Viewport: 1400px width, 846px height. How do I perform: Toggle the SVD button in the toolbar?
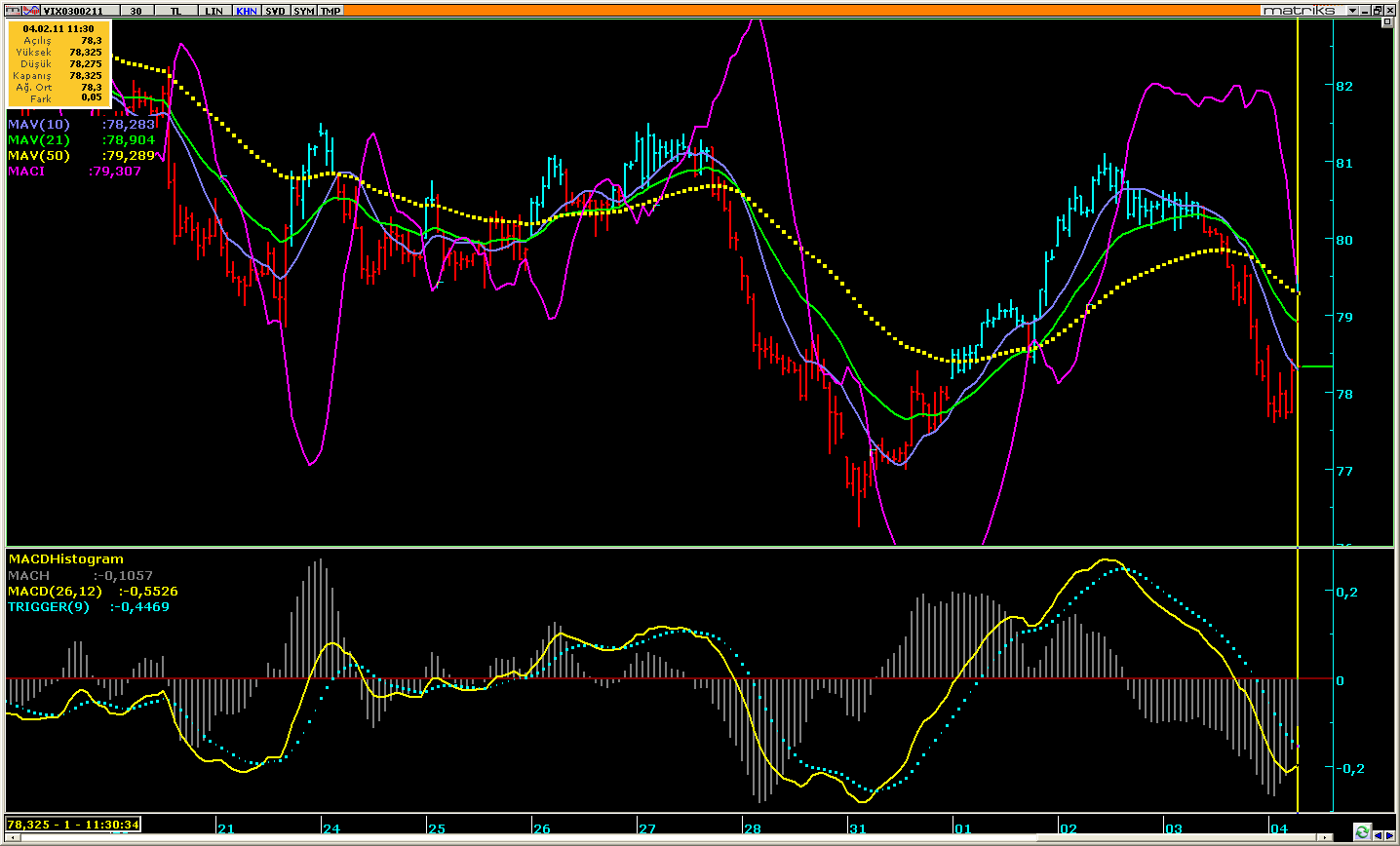[x=275, y=10]
